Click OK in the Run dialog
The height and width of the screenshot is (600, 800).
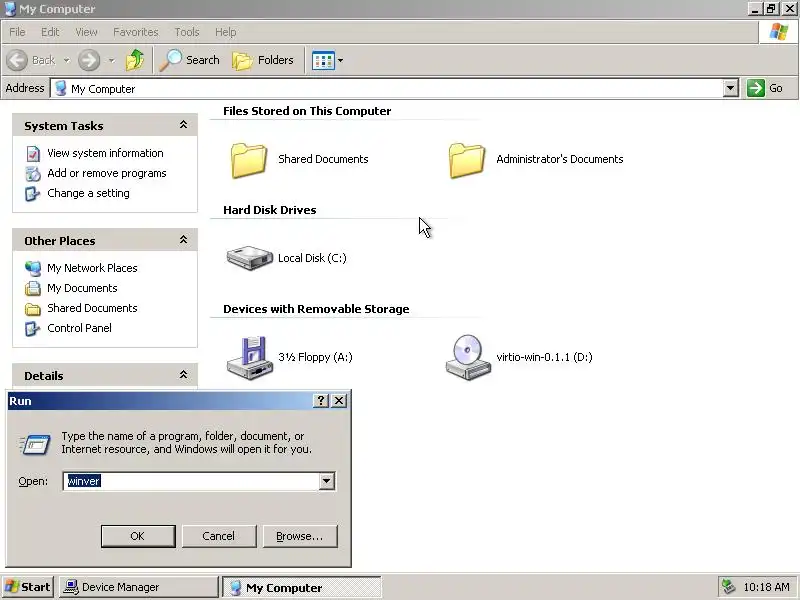point(138,536)
